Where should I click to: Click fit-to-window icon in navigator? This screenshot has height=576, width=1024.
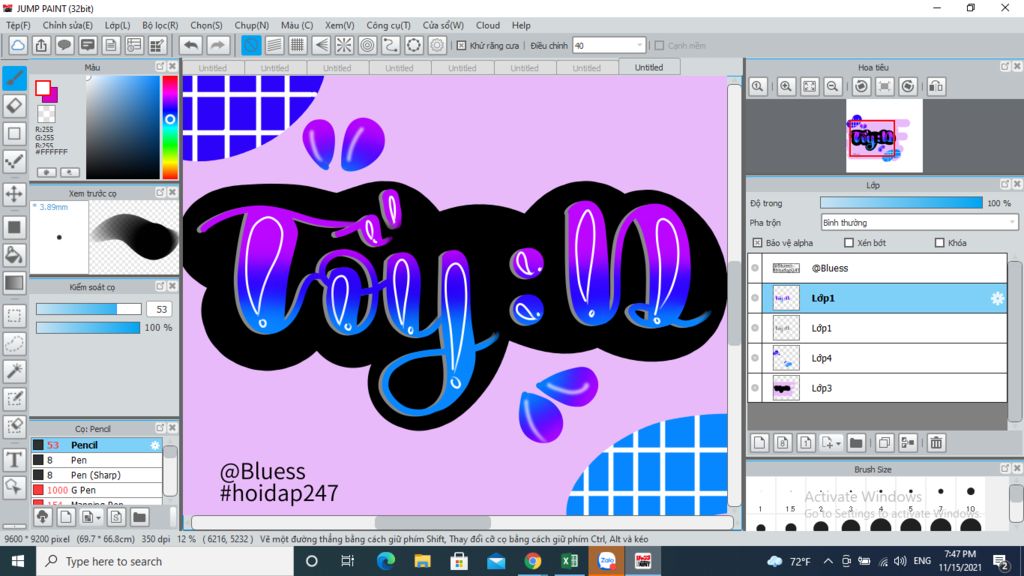(809, 86)
